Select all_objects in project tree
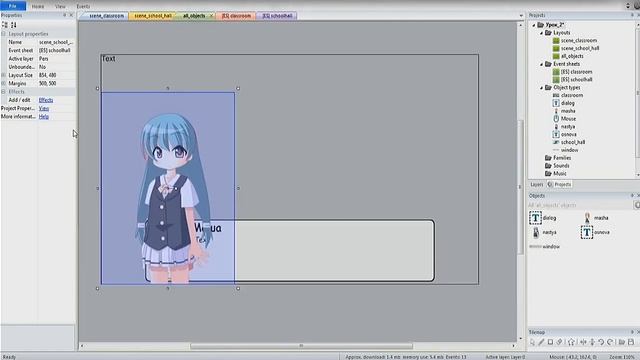The image size is (640, 360). click(x=568, y=56)
